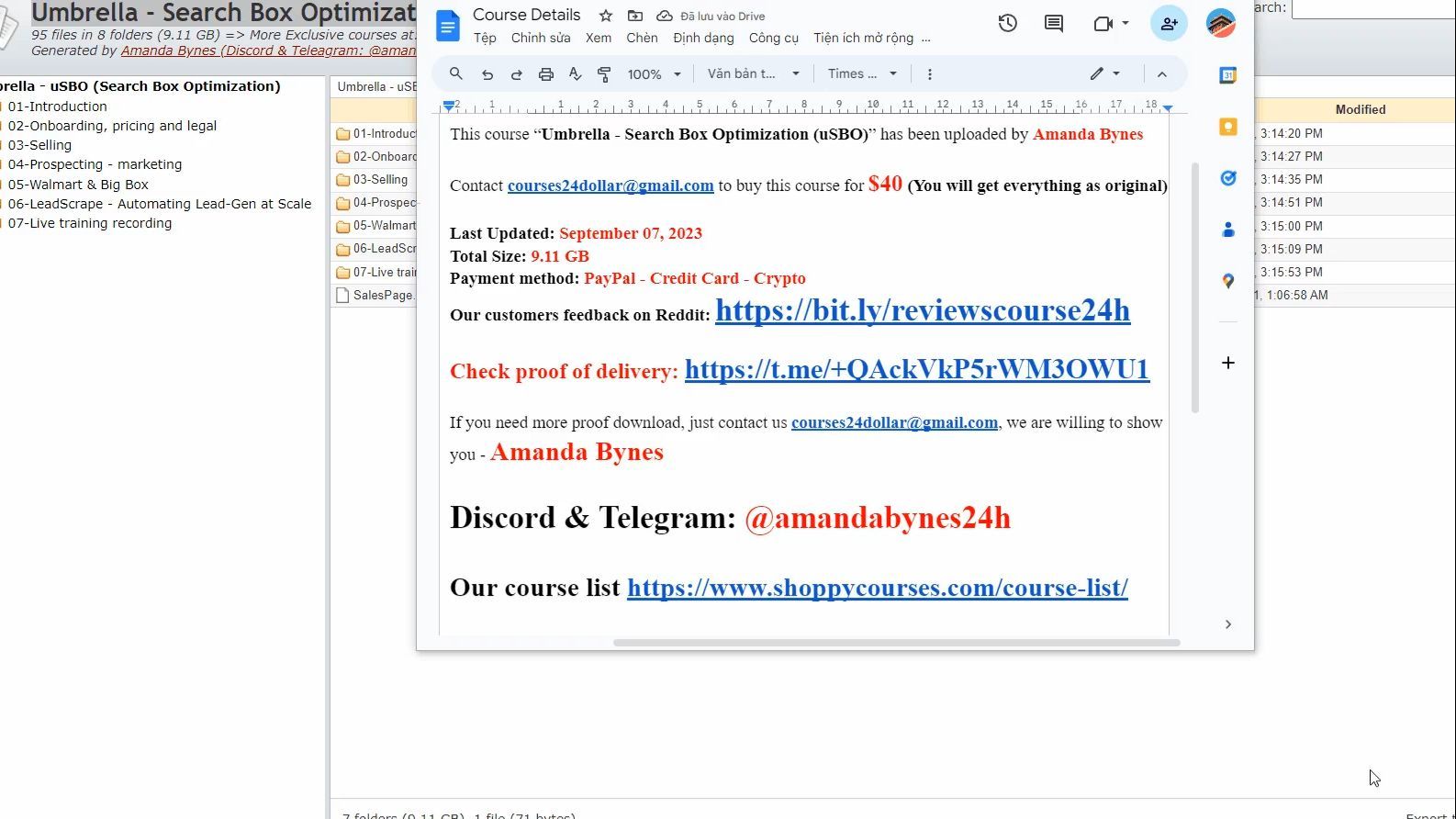Select '02-Onboarding, pricing and legal' tree item
1456x819 pixels.
112,126
